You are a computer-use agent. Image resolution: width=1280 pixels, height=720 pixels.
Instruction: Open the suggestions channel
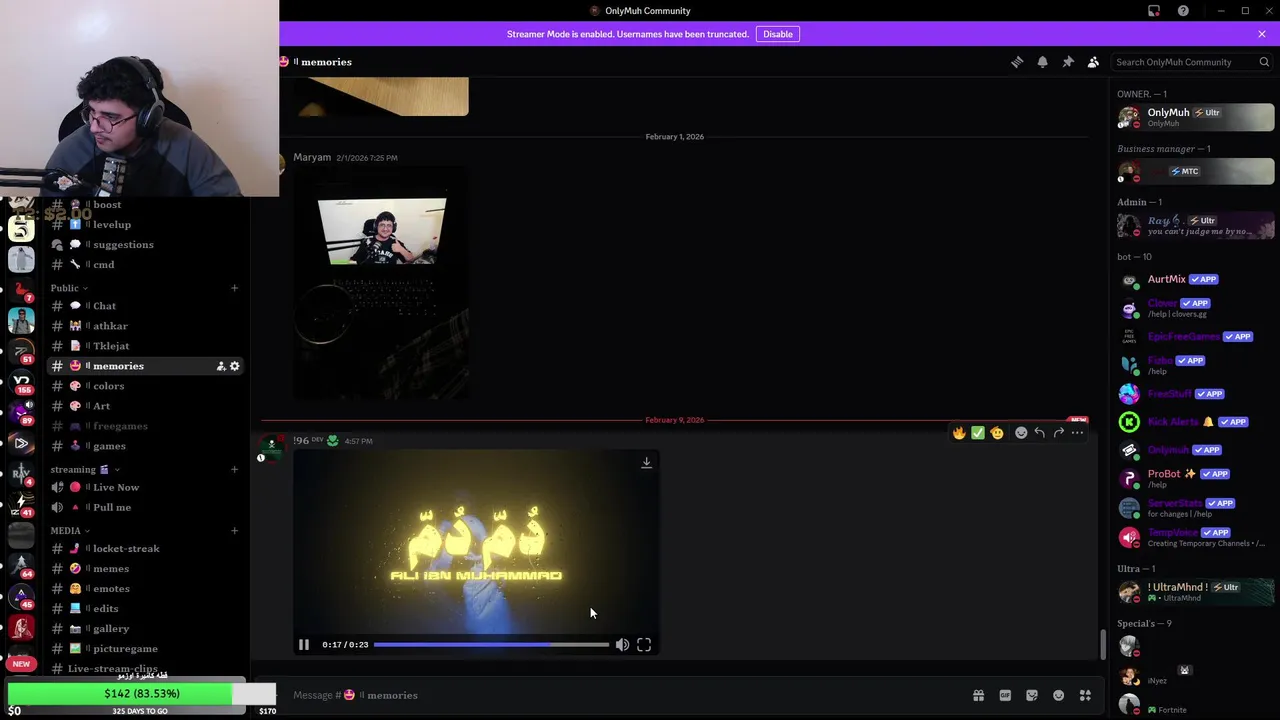[x=145, y=245]
